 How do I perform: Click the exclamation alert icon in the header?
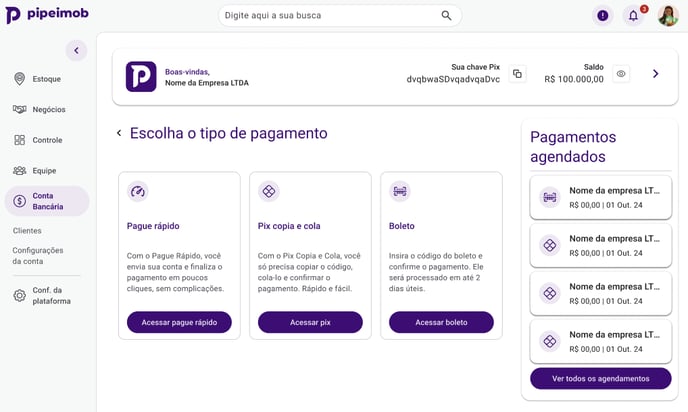point(602,16)
